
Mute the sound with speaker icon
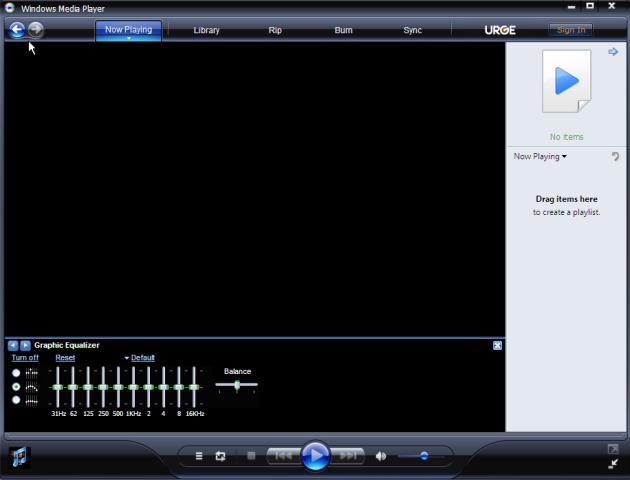tap(380, 456)
